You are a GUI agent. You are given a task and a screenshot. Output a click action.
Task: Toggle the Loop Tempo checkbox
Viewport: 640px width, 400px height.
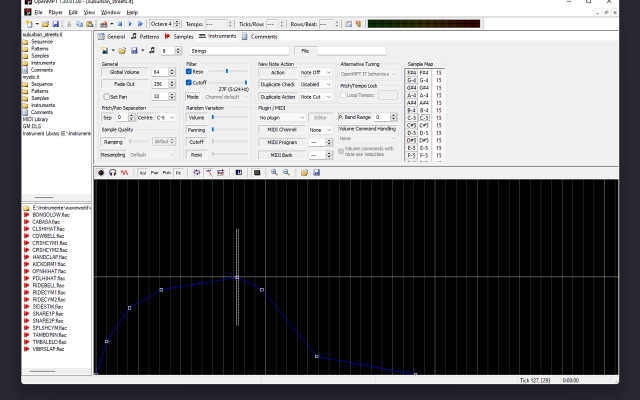click(343, 95)
